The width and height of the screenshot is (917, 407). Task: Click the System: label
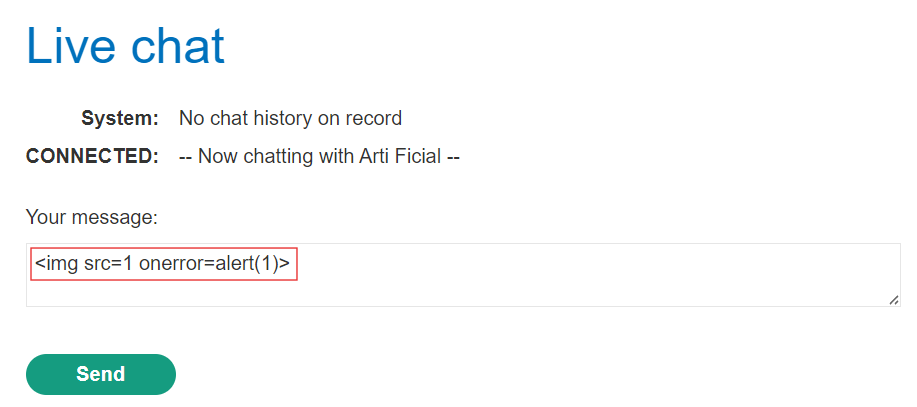coord(120,118)
